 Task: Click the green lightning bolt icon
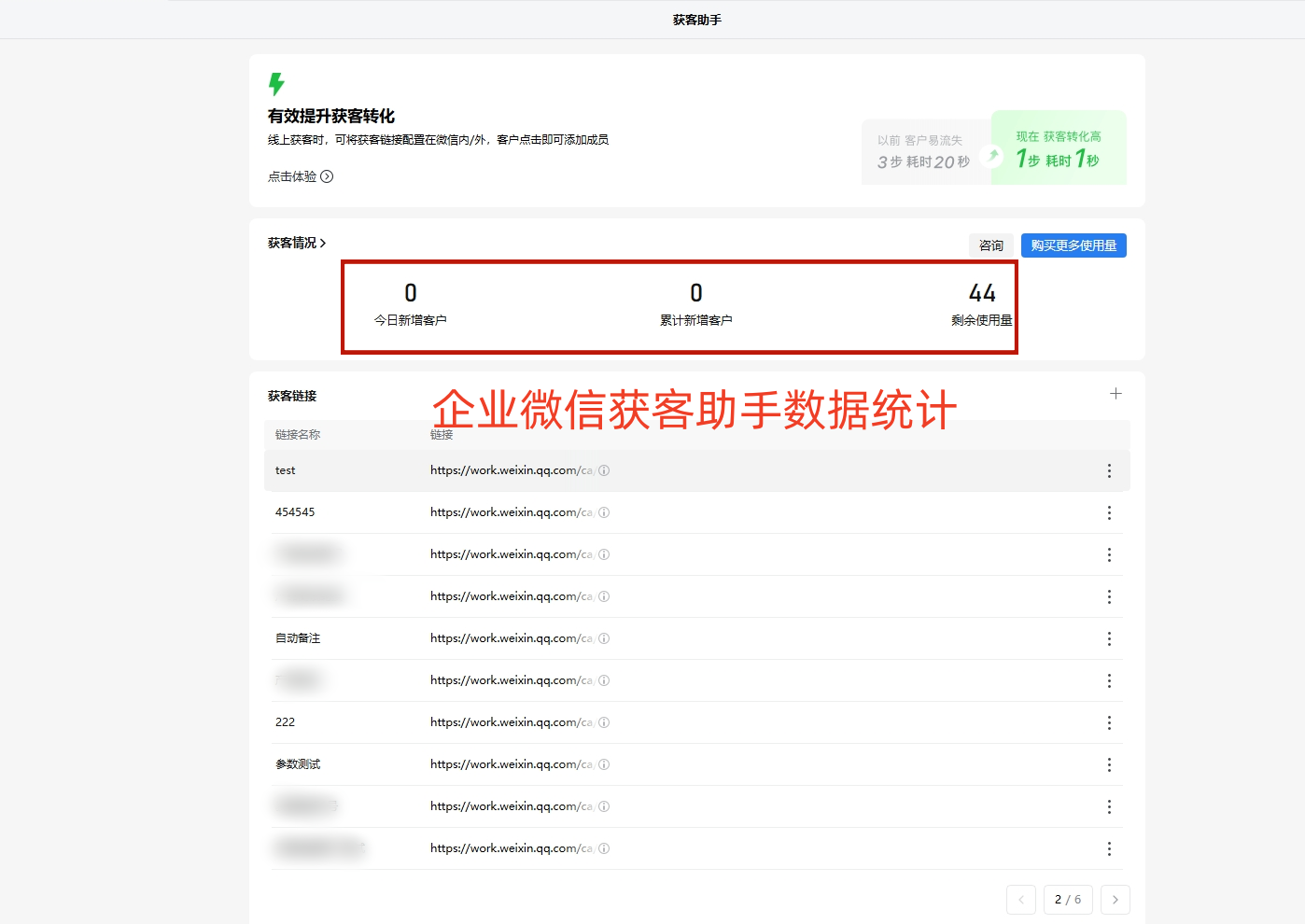[276, 84]
